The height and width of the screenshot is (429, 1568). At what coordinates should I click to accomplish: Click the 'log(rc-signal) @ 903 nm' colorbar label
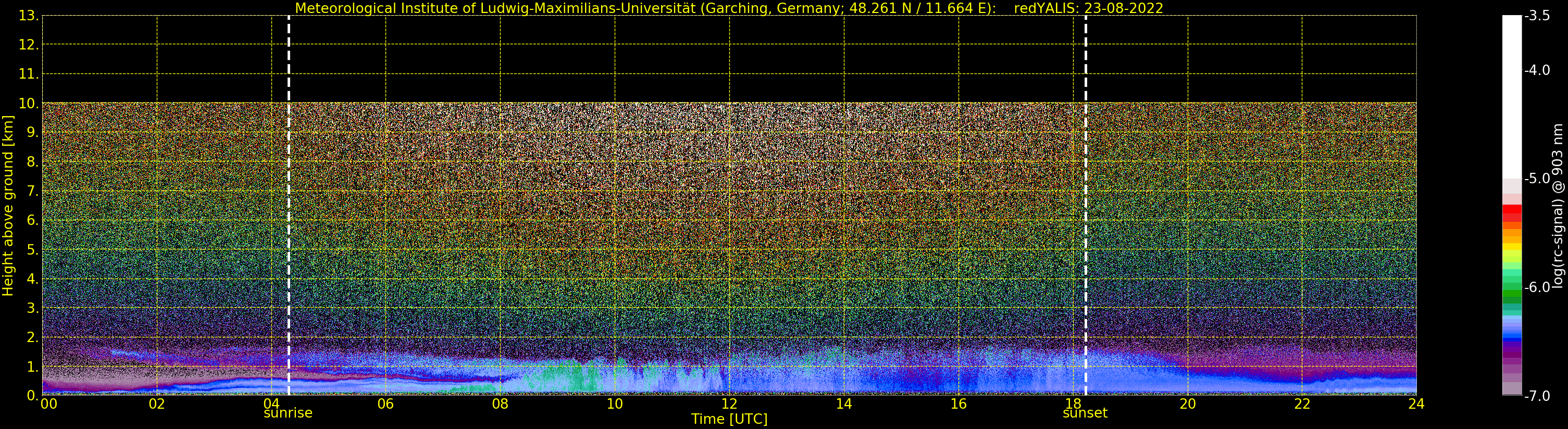coord(1558,206)
